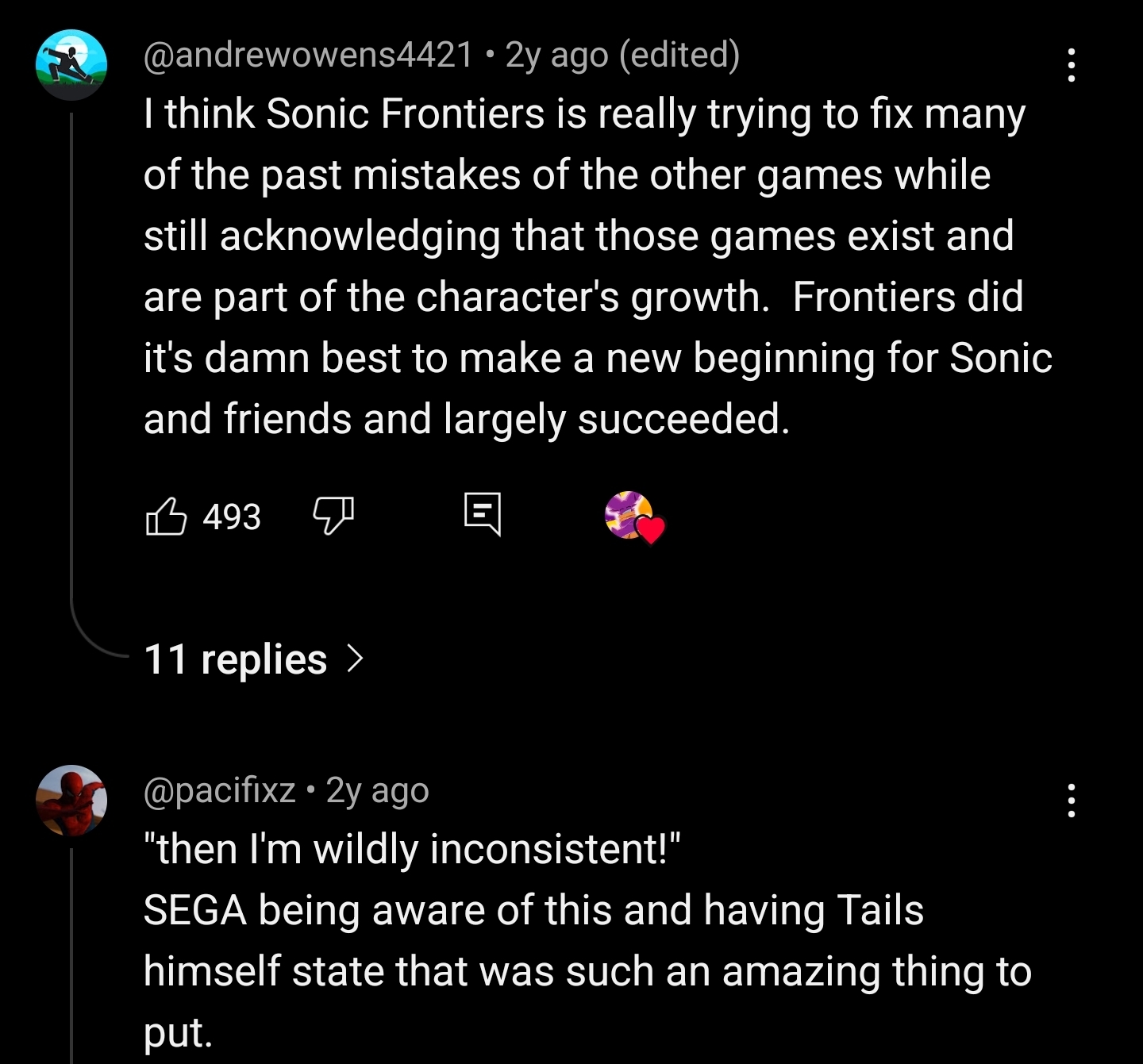
Task: Tap the thread line below andrewowens4421's avatar
Action: [x=71, y=357]
